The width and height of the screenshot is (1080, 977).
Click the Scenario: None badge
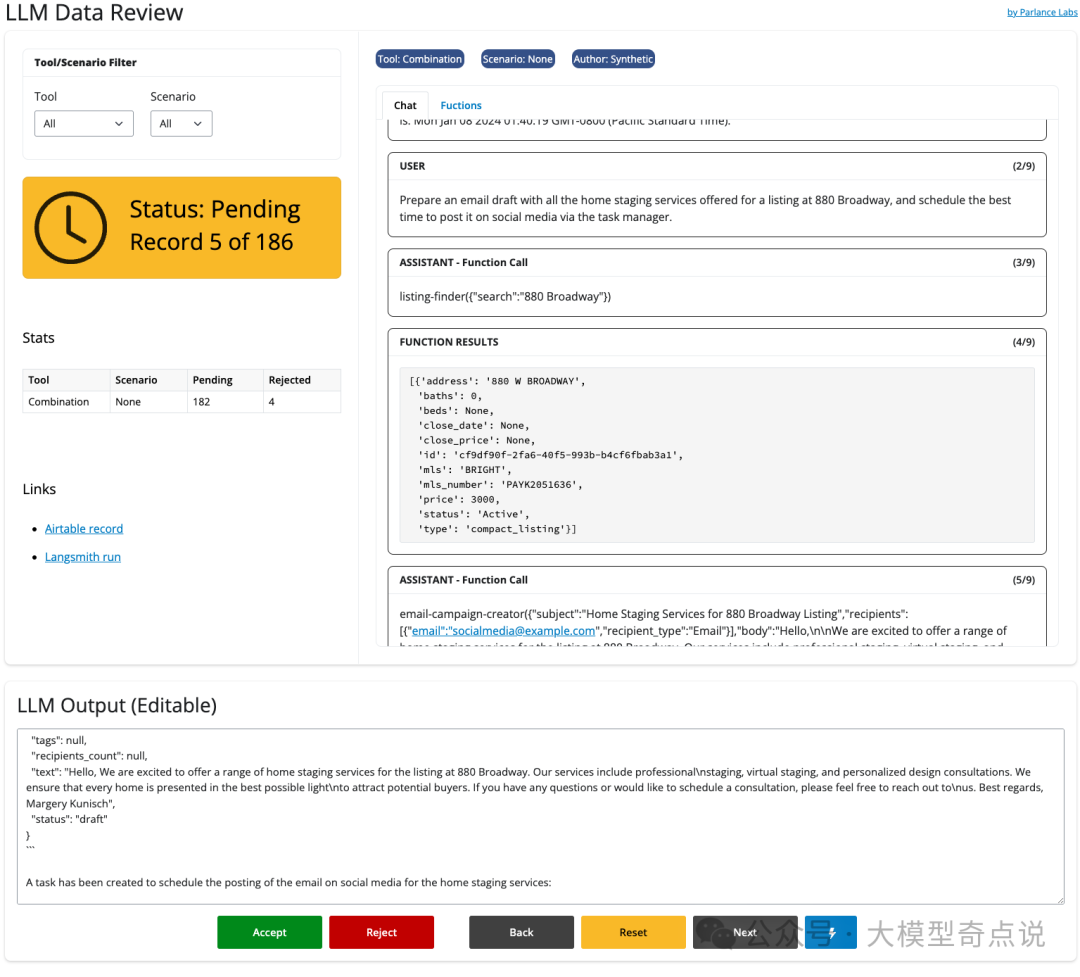518,59
